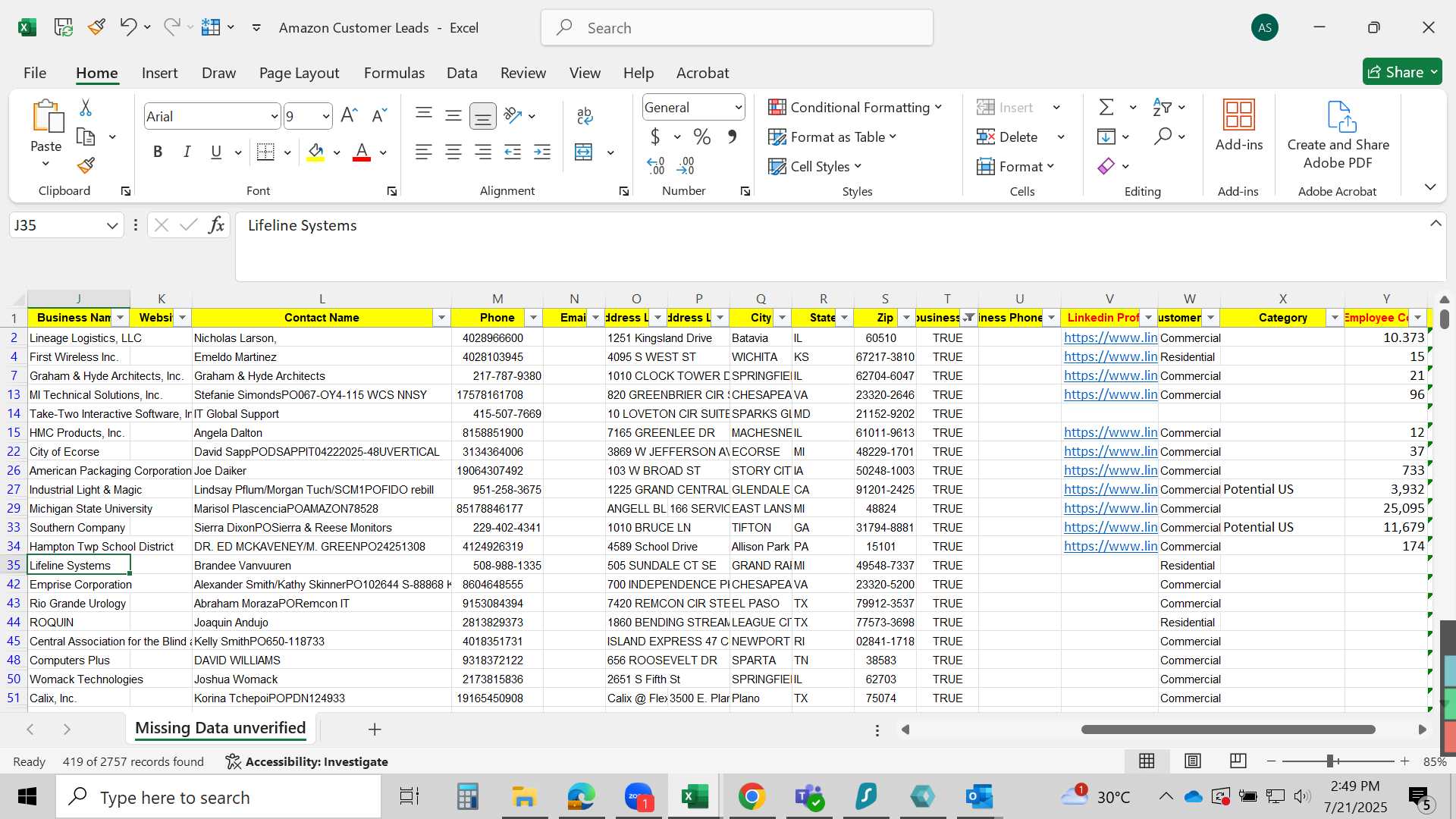Open the File tab

click(x=35, y=73)
